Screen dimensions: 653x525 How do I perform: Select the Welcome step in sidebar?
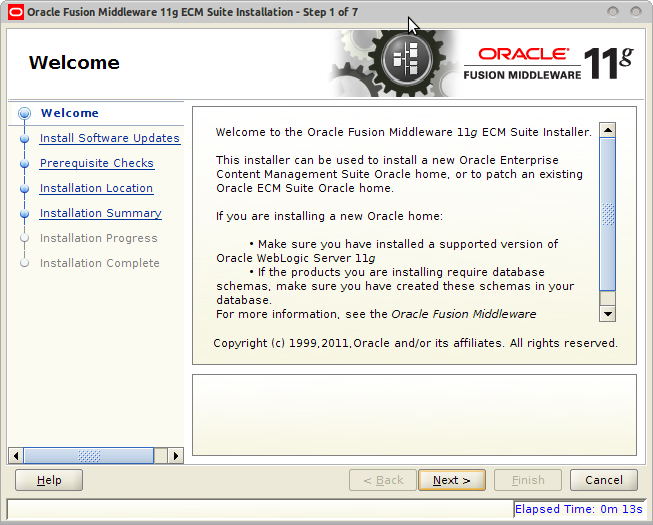tap(70, 113)
